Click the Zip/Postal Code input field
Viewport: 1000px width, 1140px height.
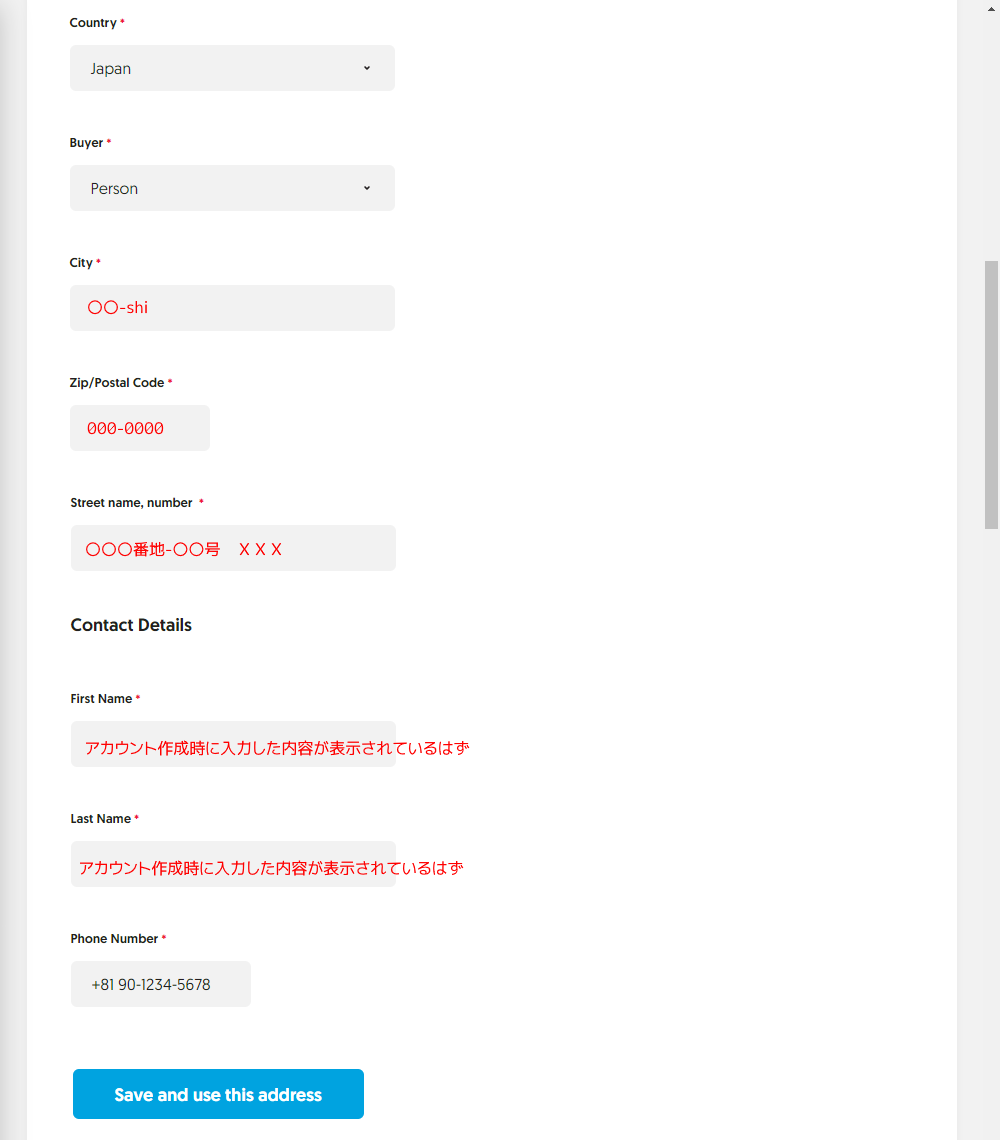(140, 428)
